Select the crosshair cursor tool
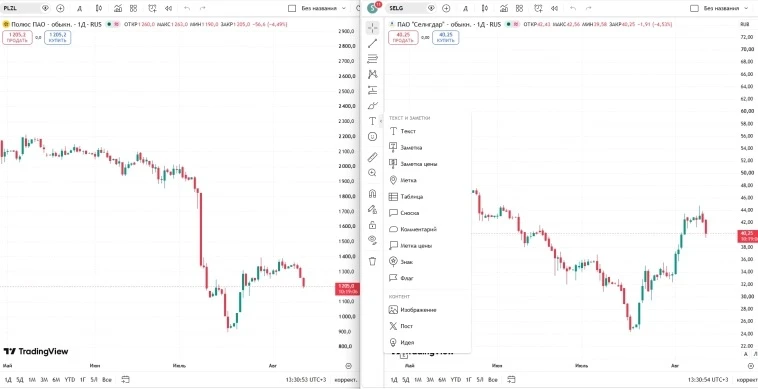 point(372,28)
